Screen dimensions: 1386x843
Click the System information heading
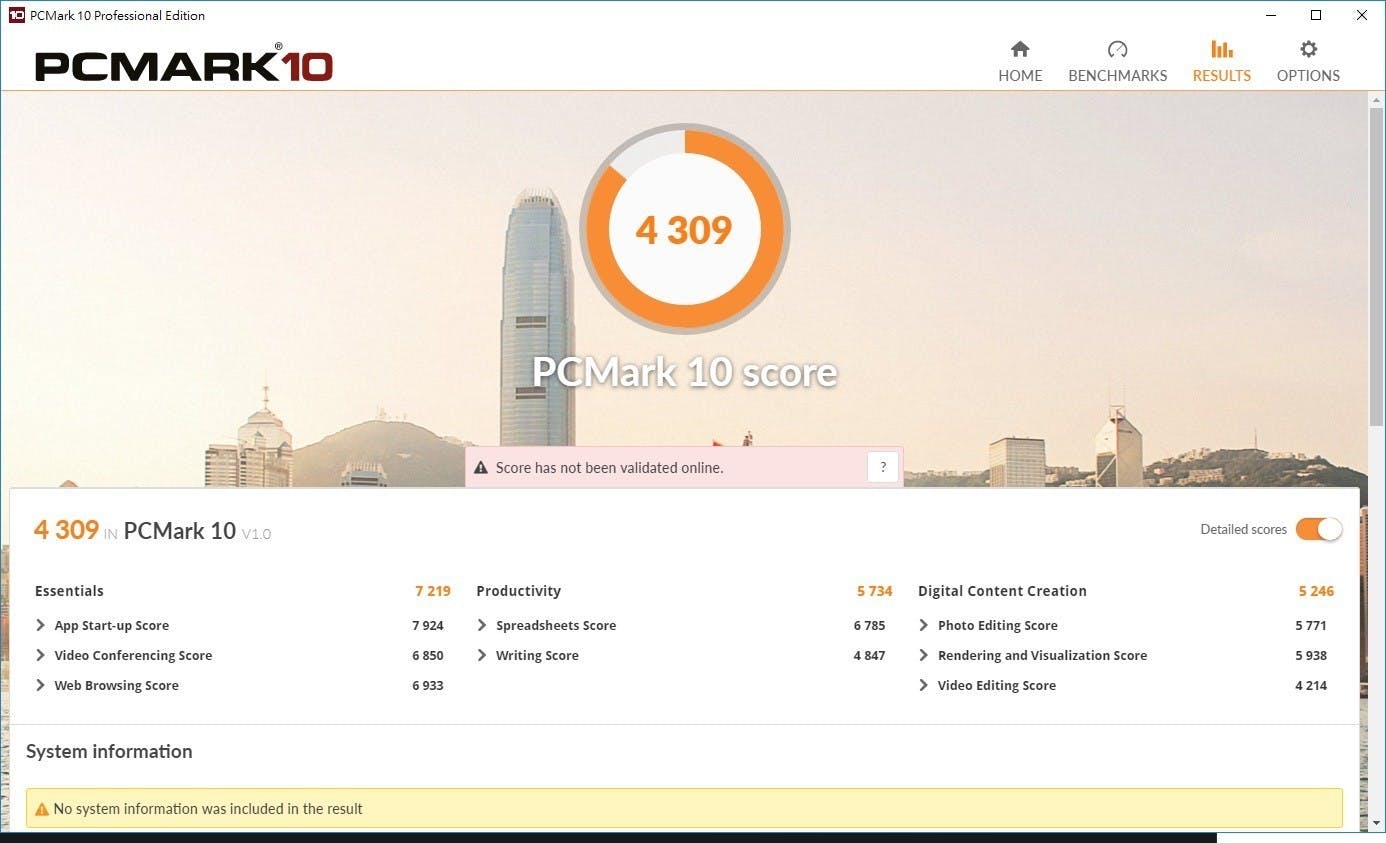click(109, 751)
